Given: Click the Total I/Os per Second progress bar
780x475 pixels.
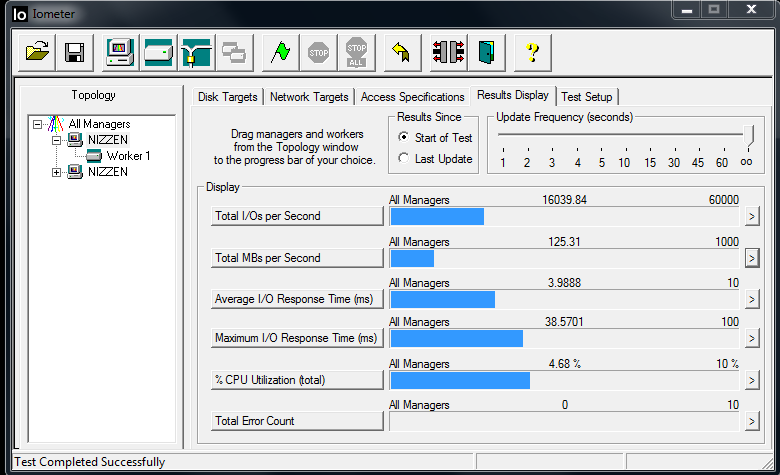Looking at the screenshot, I should [x=565, y=216].
